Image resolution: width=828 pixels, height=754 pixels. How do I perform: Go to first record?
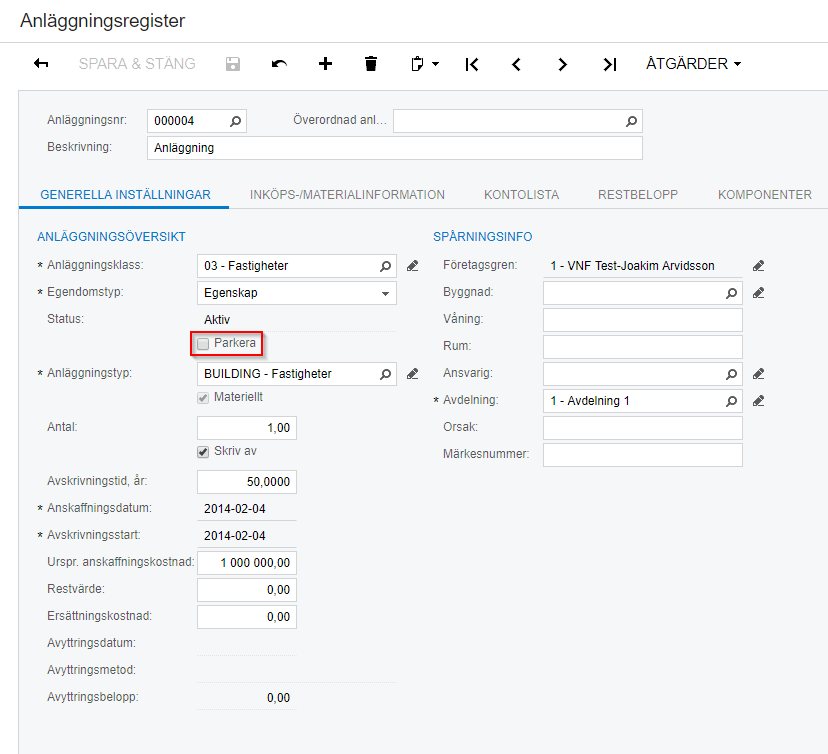[x=472, y=64]
